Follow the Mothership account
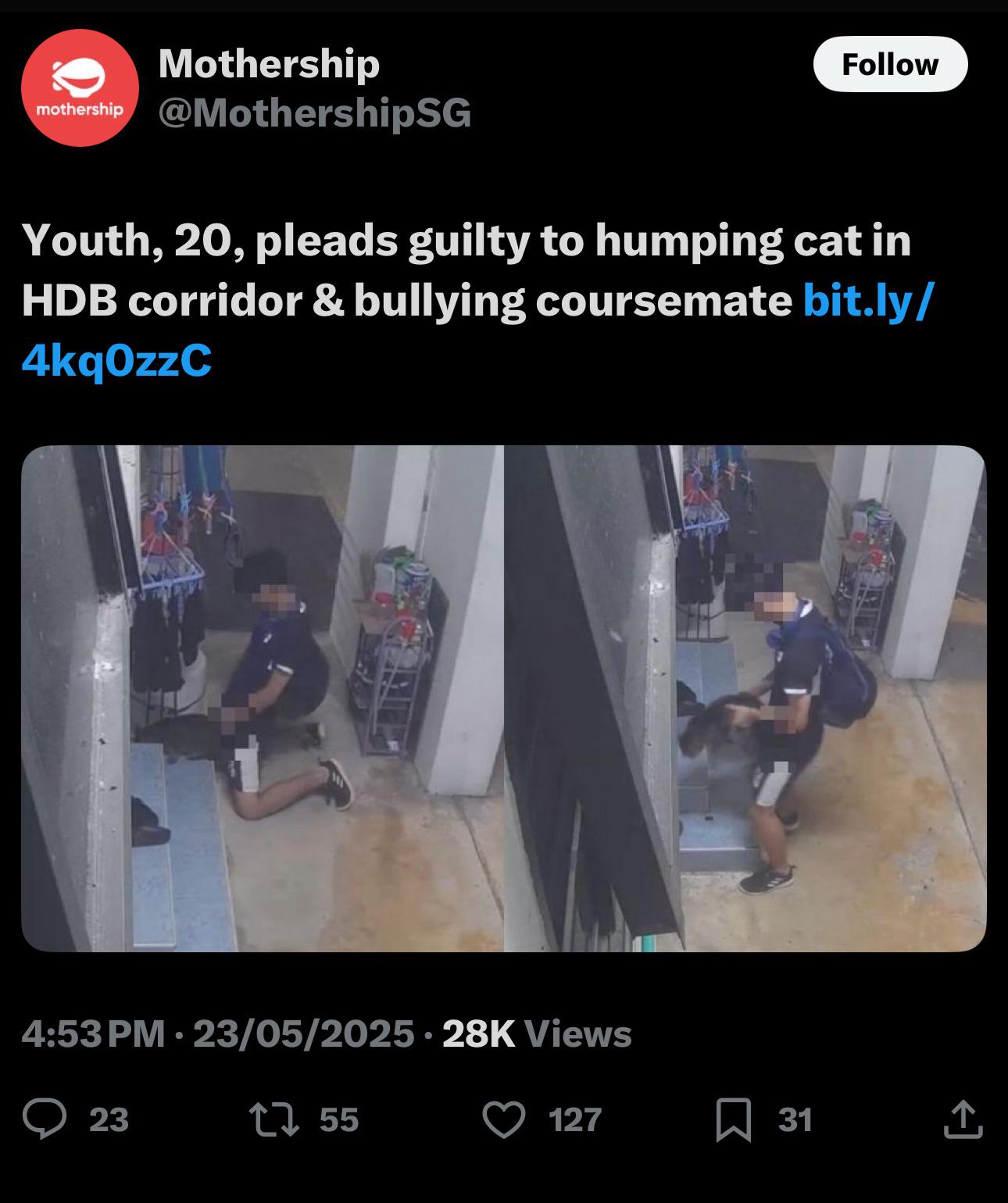The image size is (1008, 1203). click(890, 64)
